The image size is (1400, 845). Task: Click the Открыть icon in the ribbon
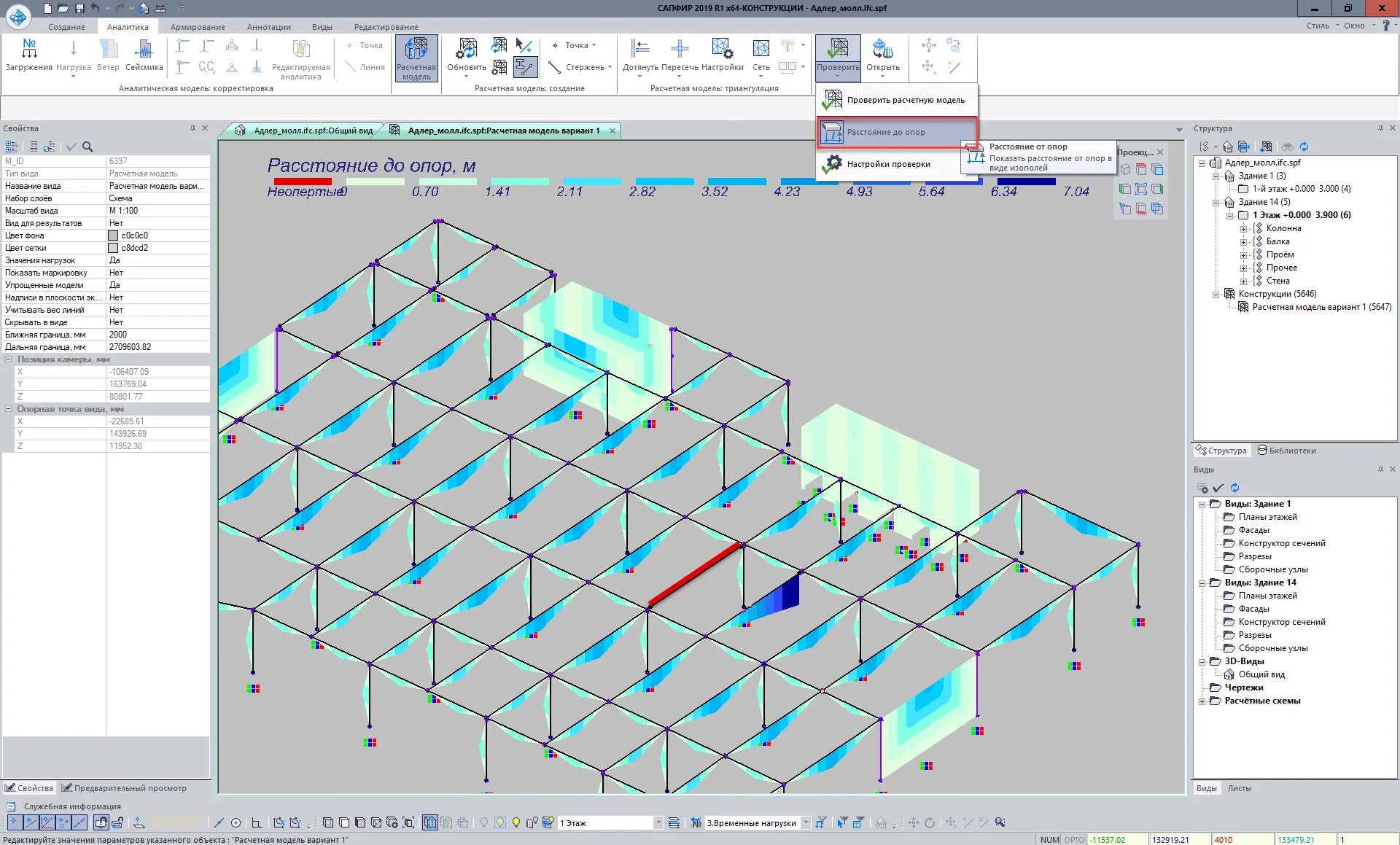882,50
